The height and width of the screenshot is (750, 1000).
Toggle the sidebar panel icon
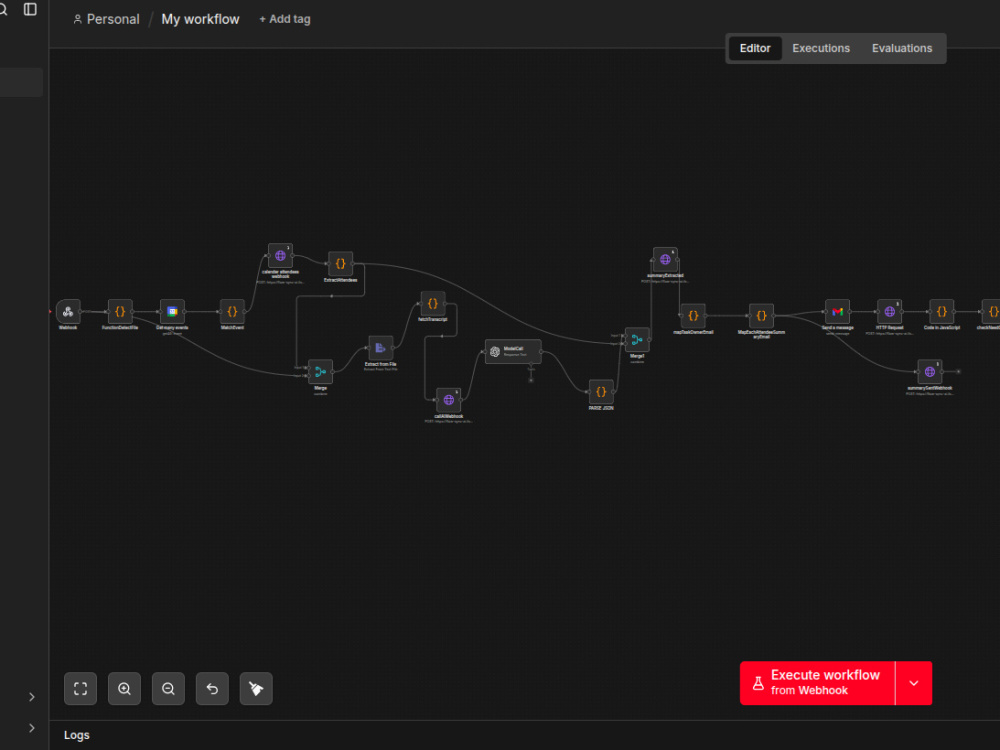point(30,10)
